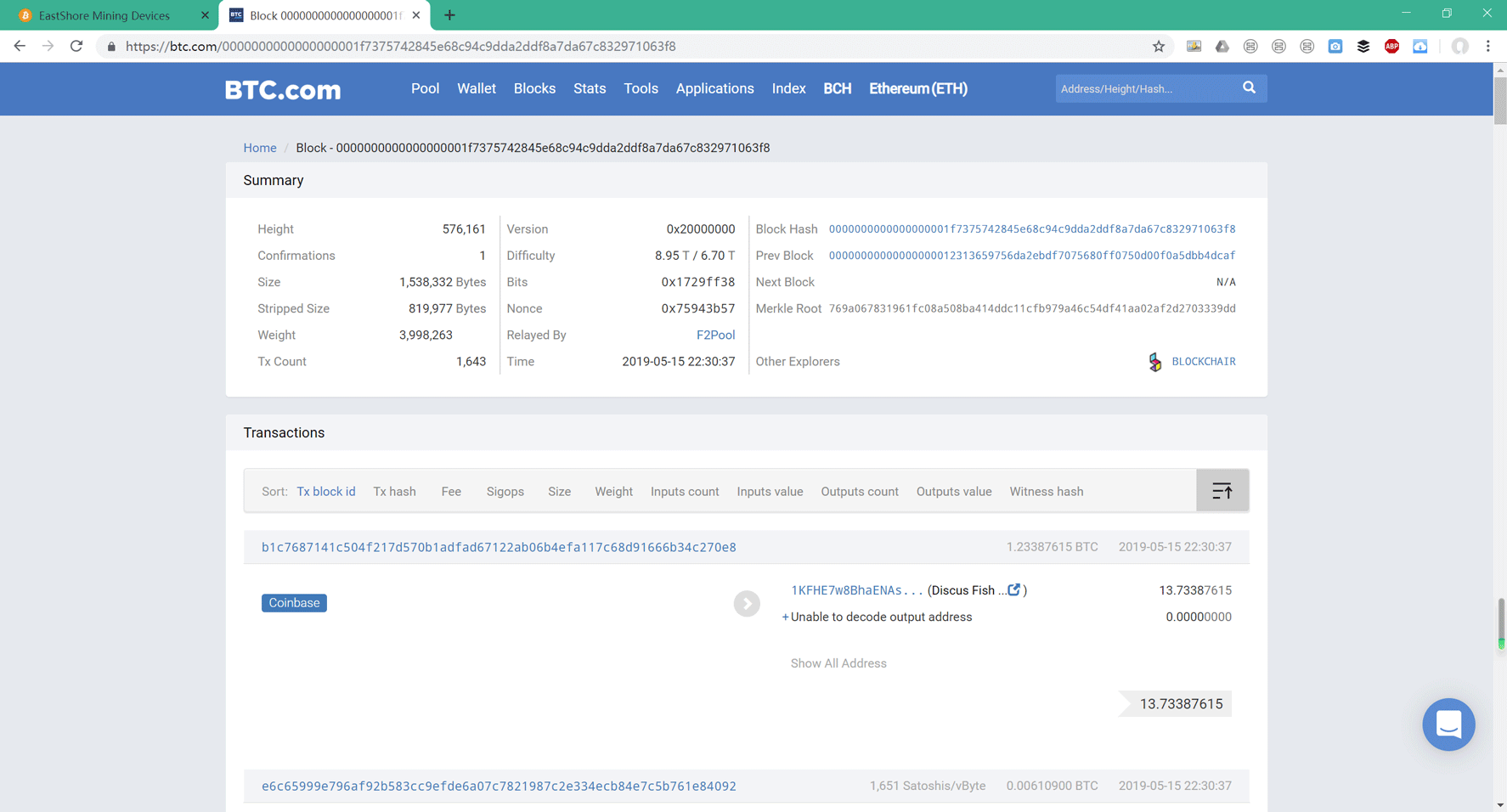Click the Height value 576,161

coord(464,229)
